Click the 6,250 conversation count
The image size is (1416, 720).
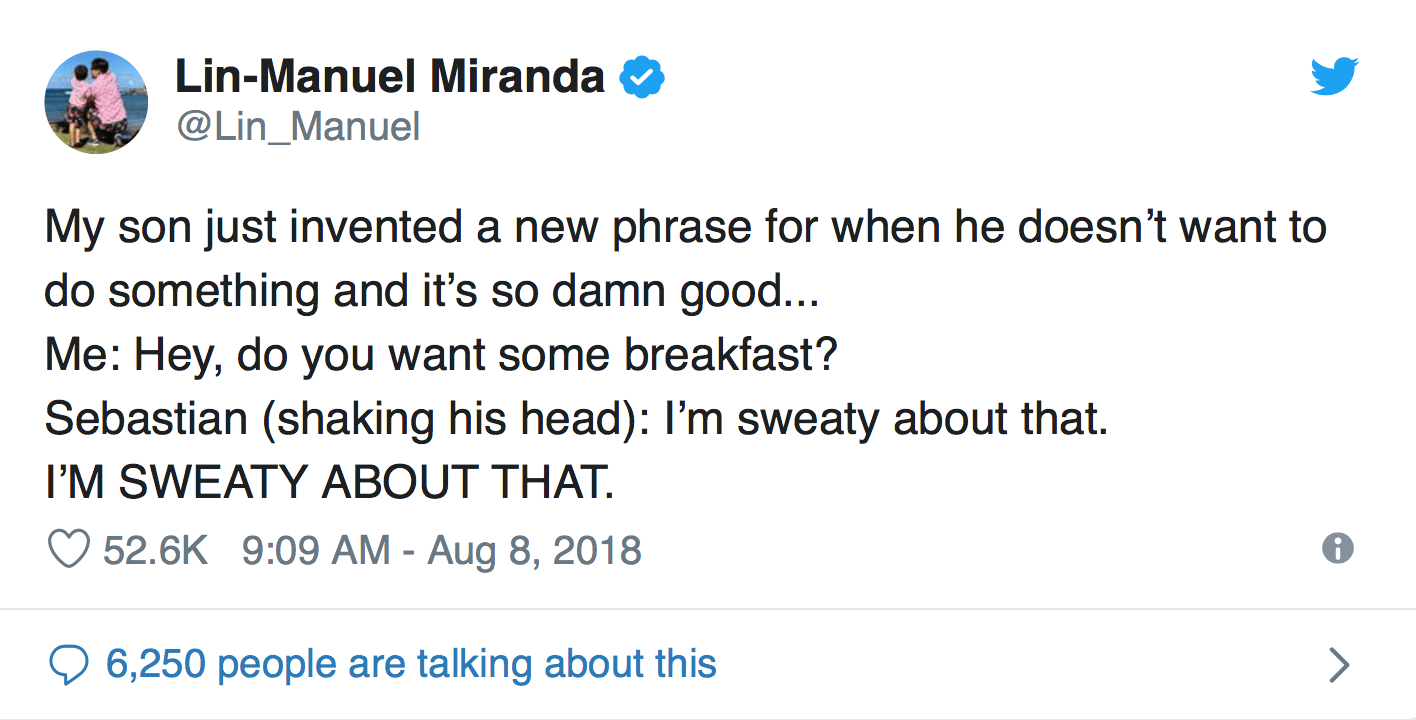point(155,664)
